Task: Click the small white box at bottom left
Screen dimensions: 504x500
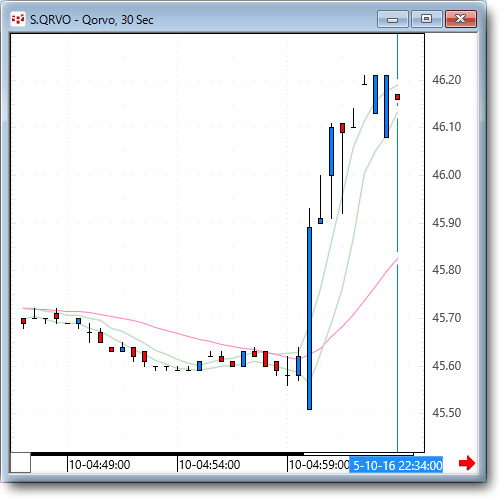Action: coord(21,462)
